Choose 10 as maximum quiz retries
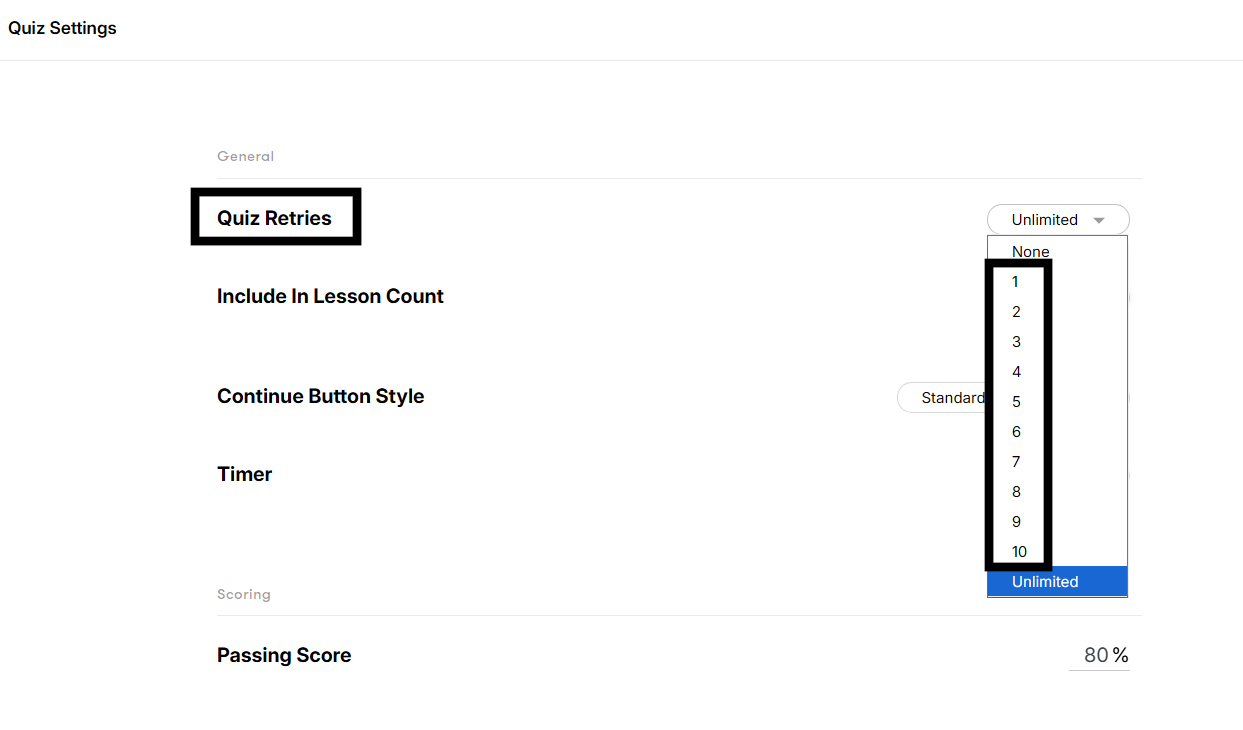The height and width of the screenshot is (730, 1243). coord(1019,551)
